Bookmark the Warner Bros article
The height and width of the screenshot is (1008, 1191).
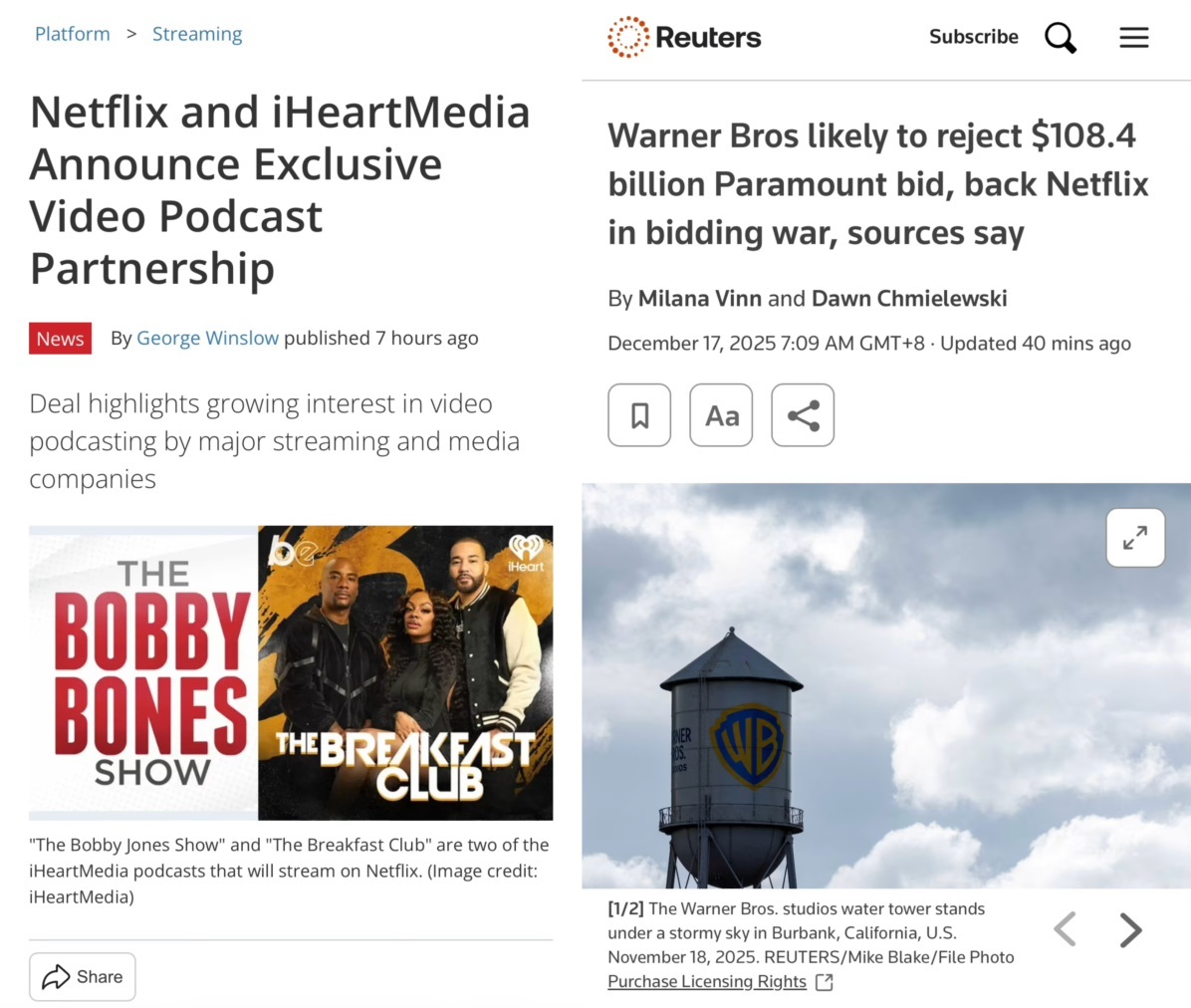[x=639, y=415]
